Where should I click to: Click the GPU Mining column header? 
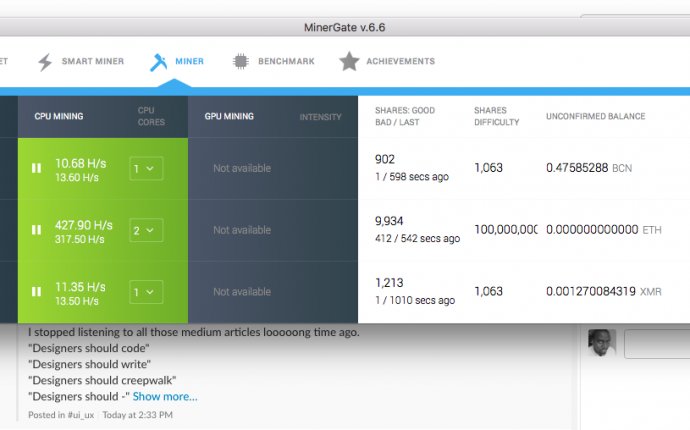229,116
